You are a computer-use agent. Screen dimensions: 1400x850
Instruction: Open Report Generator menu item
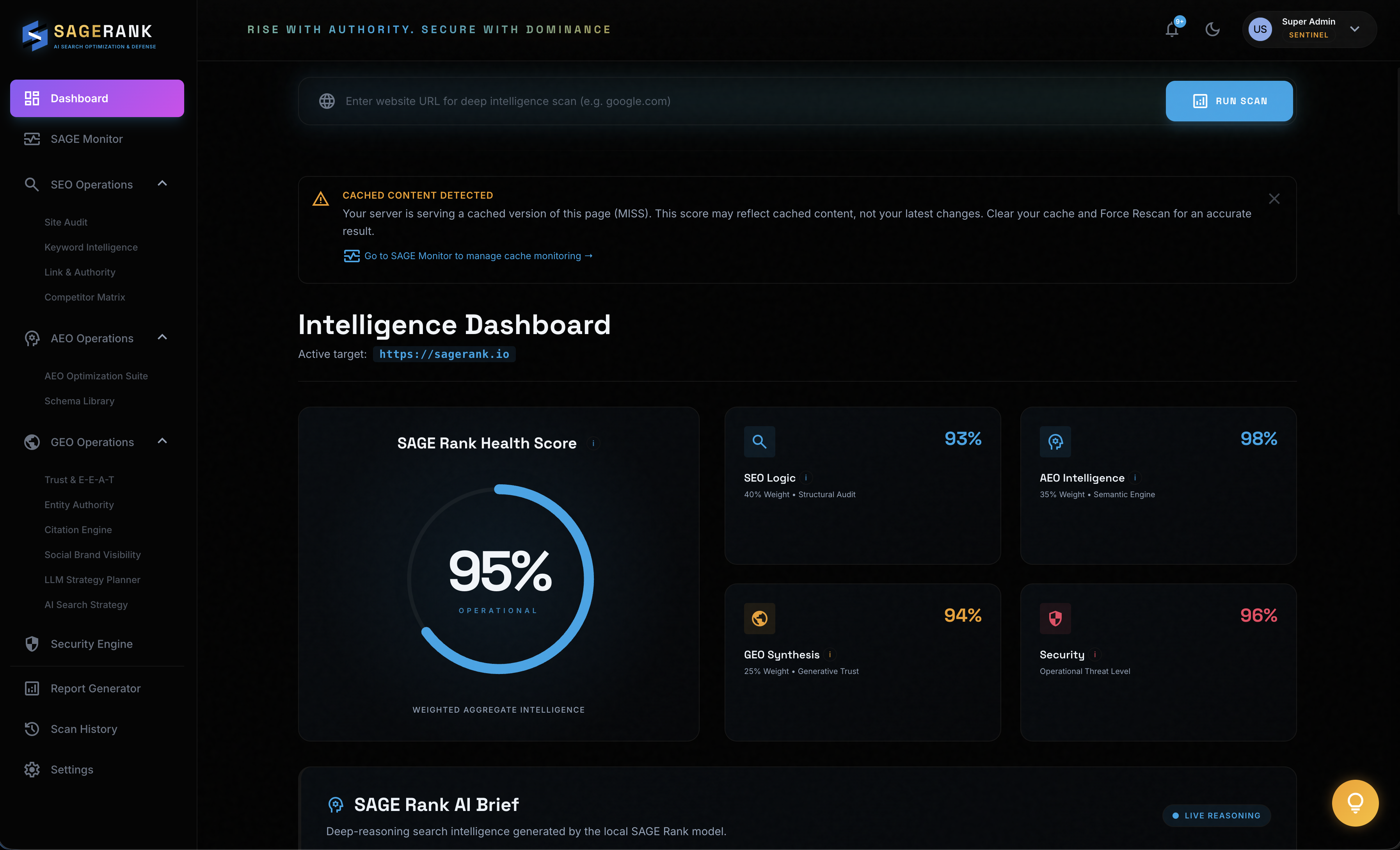97,689
